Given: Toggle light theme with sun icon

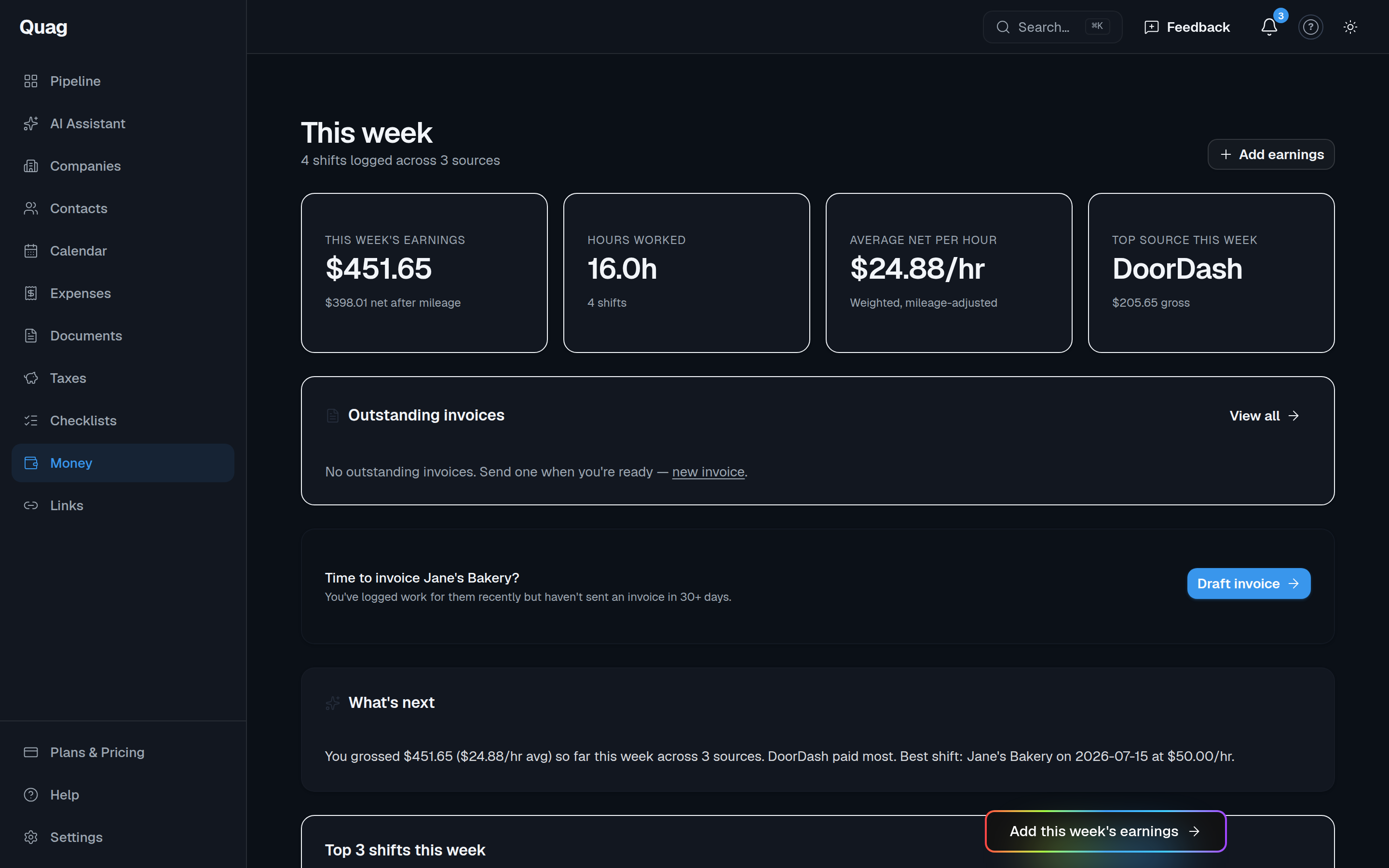Looking at the screenshot, I should 1350,27.
